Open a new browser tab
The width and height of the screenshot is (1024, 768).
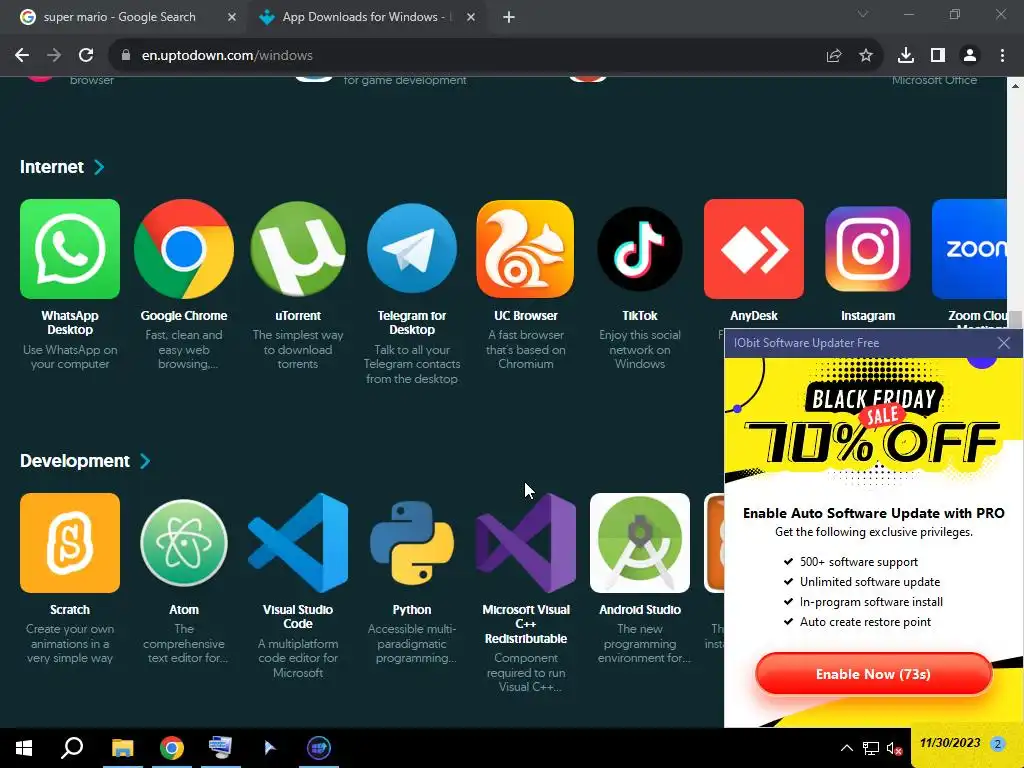click(509, 18)
